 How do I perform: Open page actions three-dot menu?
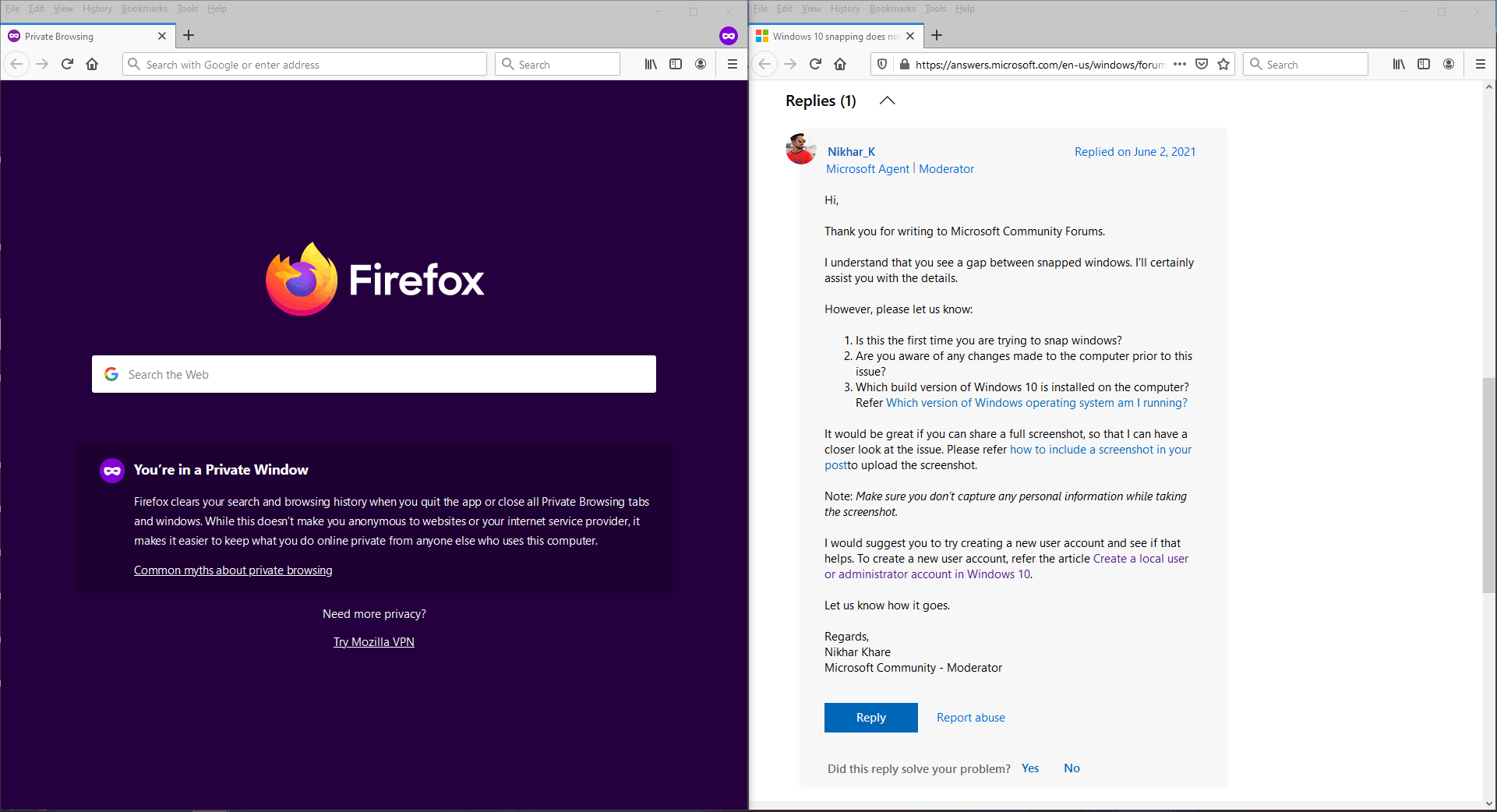(x=1180, y=65)
